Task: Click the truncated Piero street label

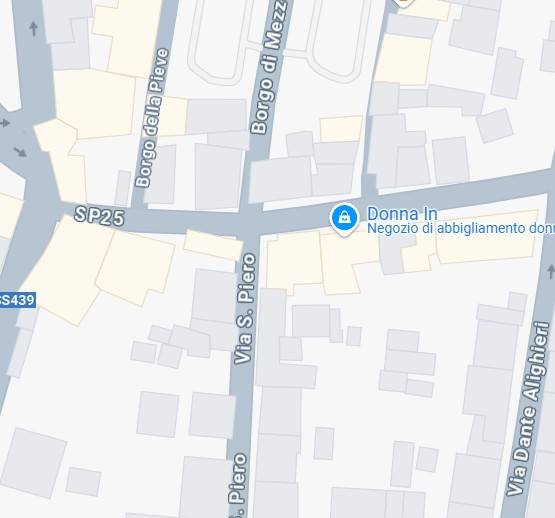Action: [x=238, y=485]
